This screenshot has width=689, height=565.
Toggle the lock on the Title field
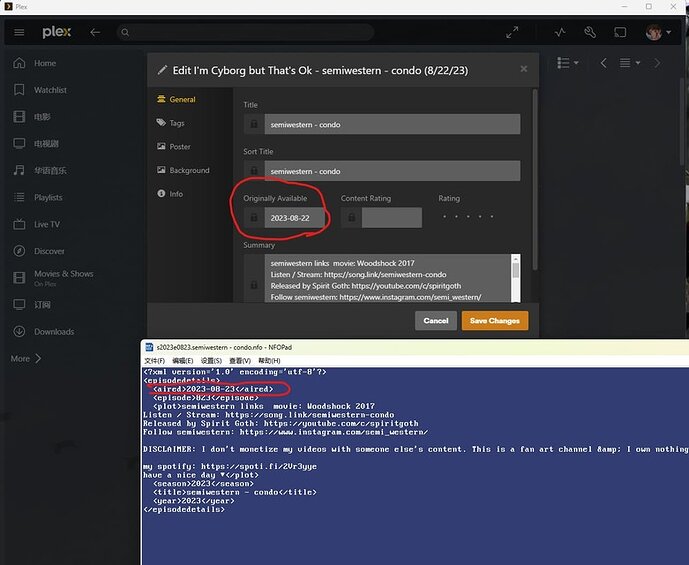pos(254,124)
